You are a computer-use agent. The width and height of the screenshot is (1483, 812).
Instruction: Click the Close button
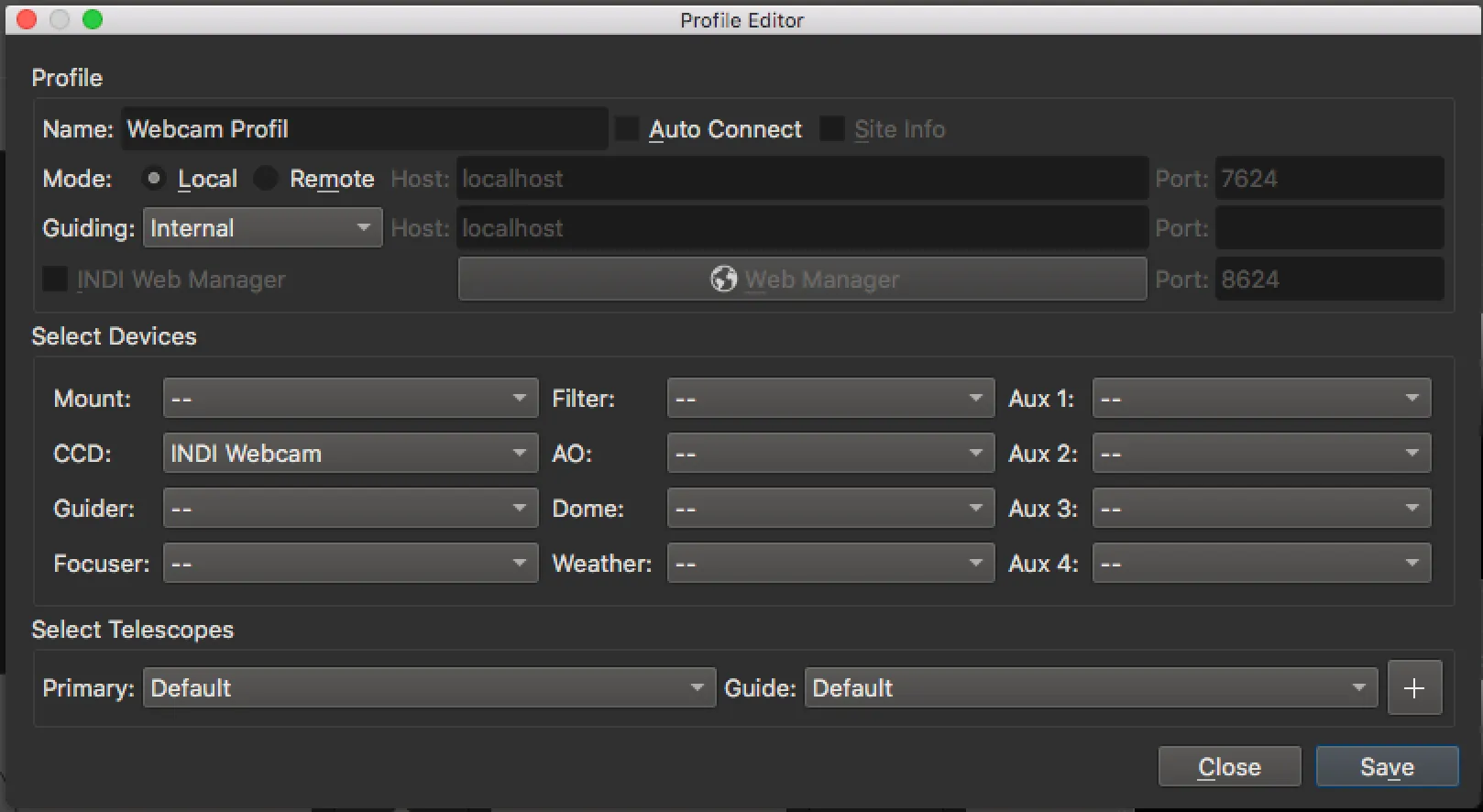(1229, 766)
